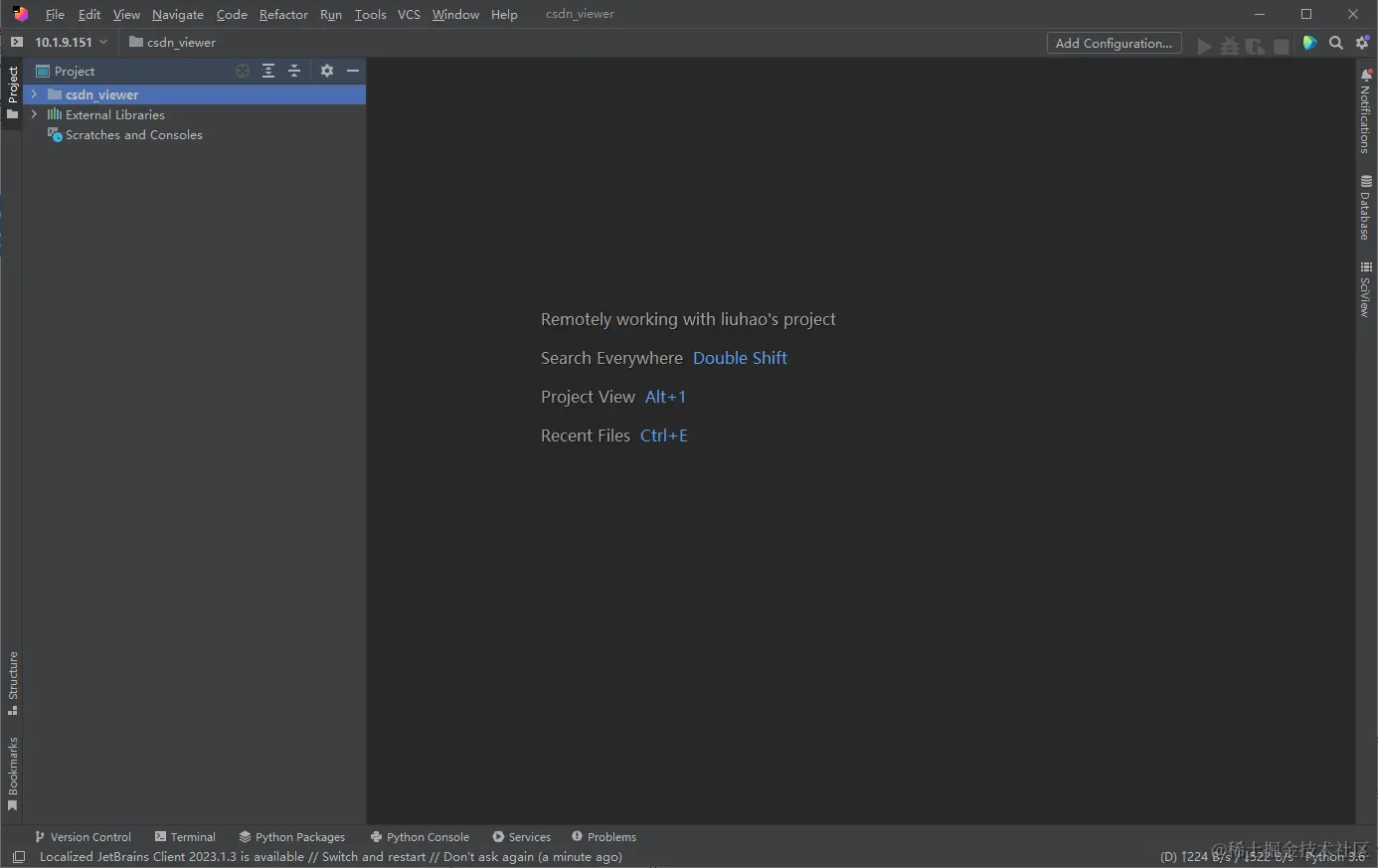Click the Expand All icon in Project panel
1378x868 pixels.
[268, 71]
